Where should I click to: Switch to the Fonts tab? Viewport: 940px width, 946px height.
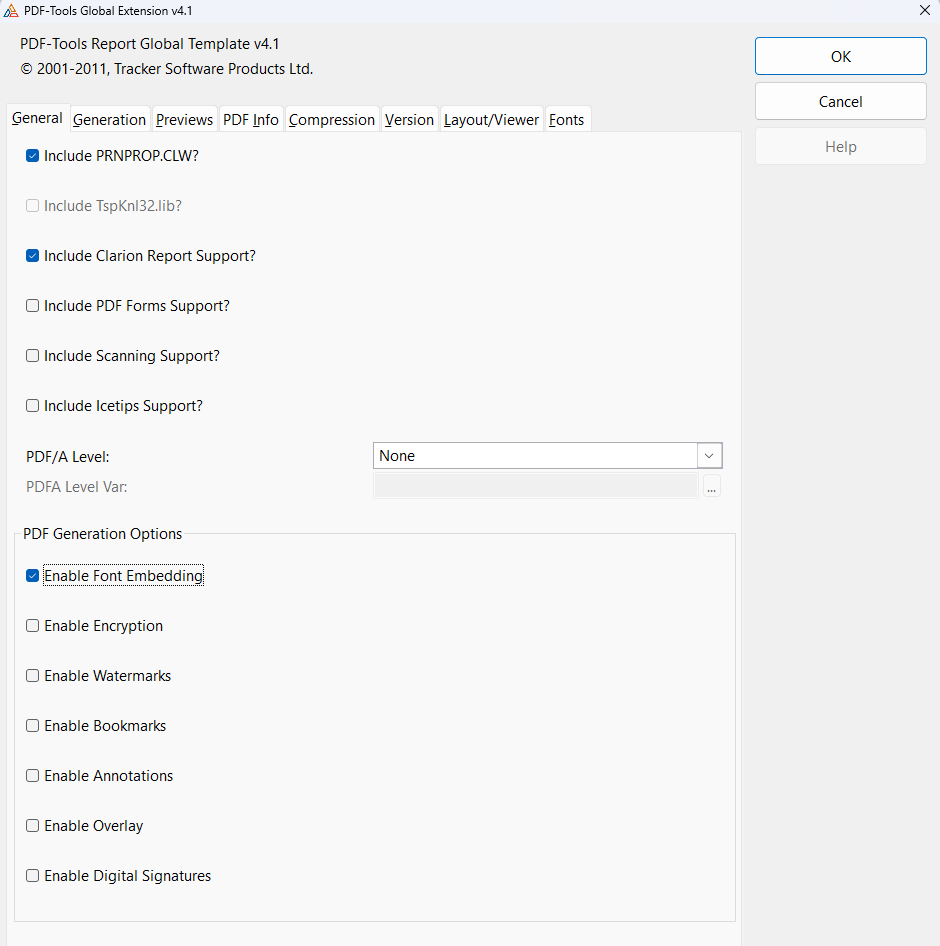pyautogui.click(x=566, y=120)
